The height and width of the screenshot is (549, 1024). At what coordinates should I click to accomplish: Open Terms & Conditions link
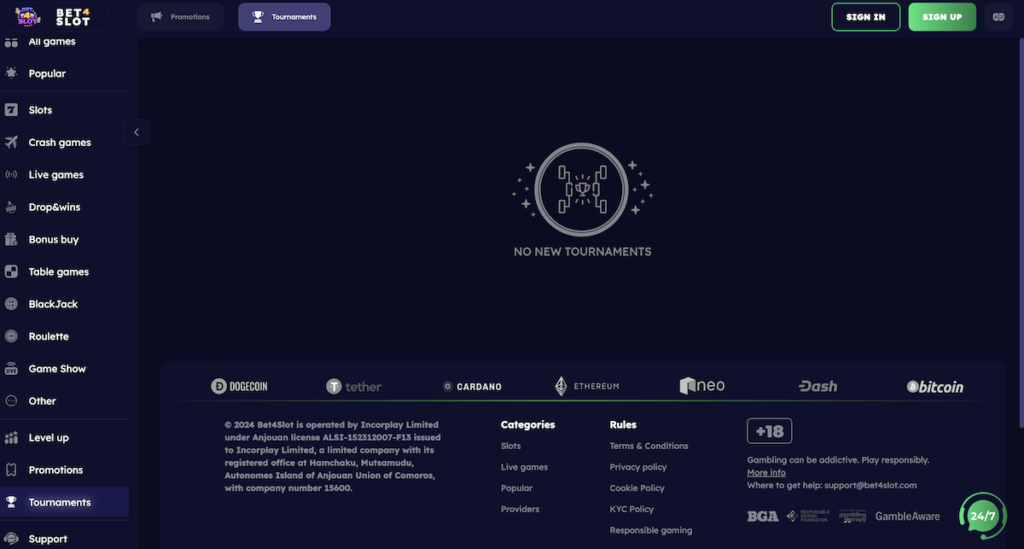pyautogui.click(x=649, y=446)
